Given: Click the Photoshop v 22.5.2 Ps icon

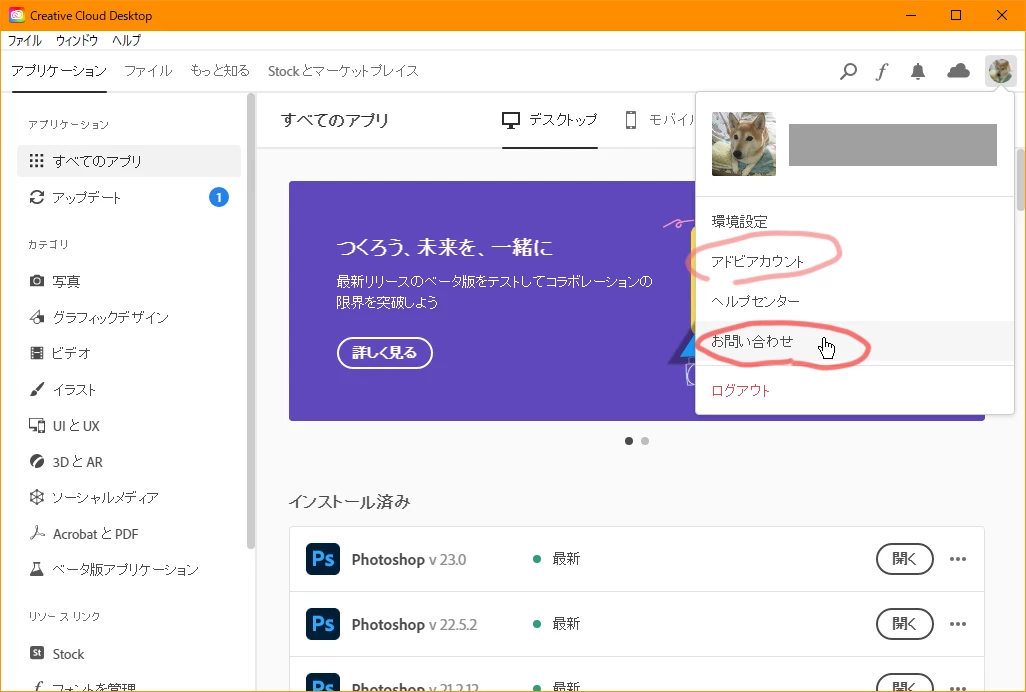Looking at the screenshot, I should [x=323, y=624].
